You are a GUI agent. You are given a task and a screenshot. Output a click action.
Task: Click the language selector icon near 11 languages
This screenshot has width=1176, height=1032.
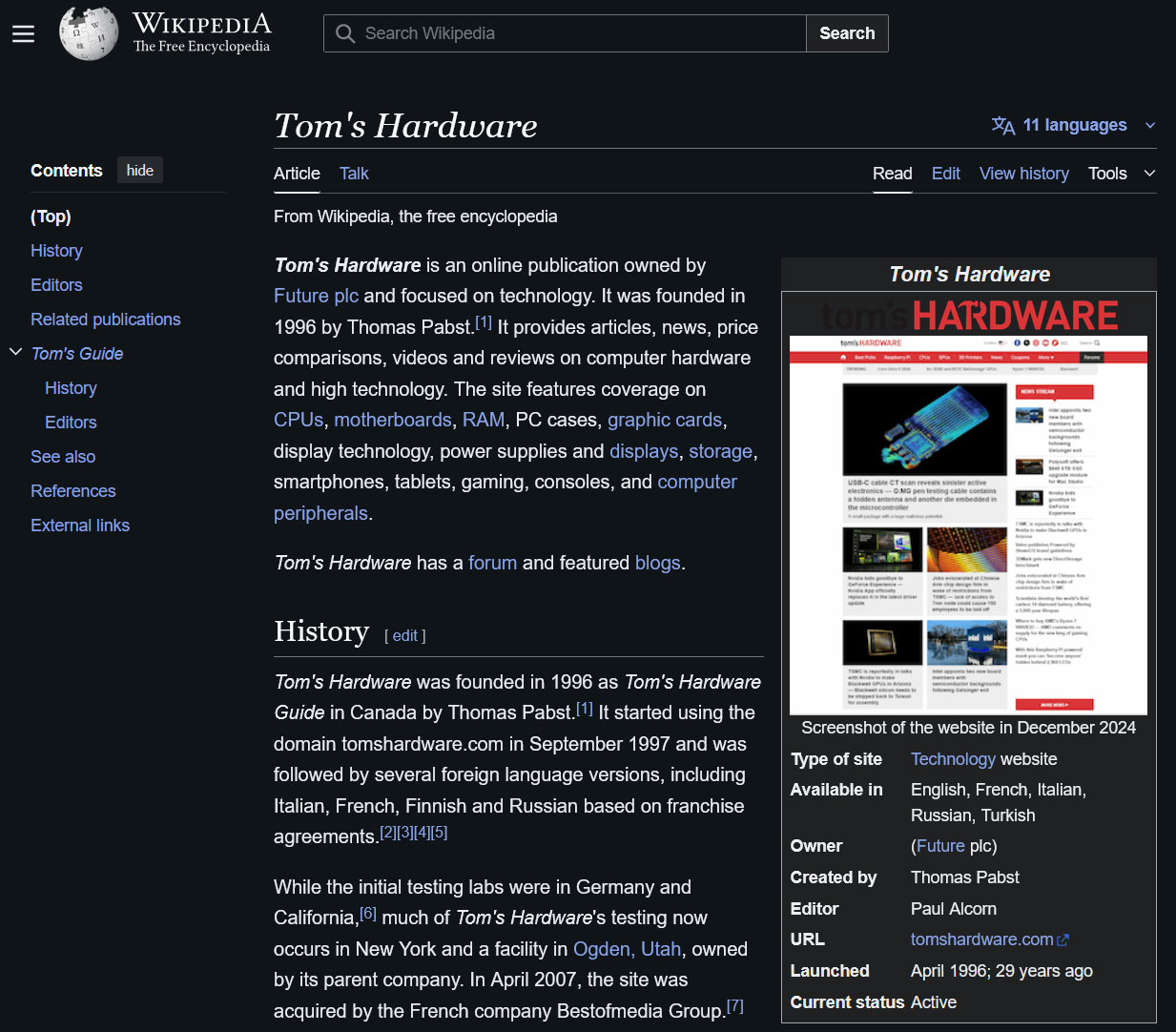click(x=1002, y=125)
